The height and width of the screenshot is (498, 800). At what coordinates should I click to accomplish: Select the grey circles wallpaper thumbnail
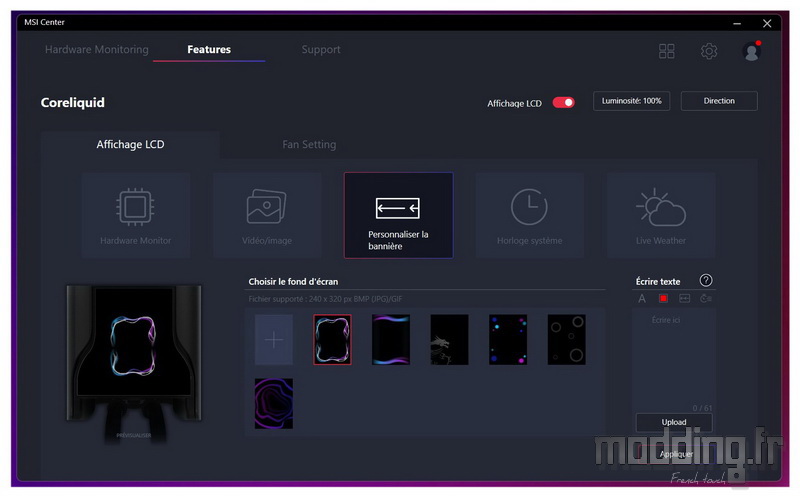[567, 340]
